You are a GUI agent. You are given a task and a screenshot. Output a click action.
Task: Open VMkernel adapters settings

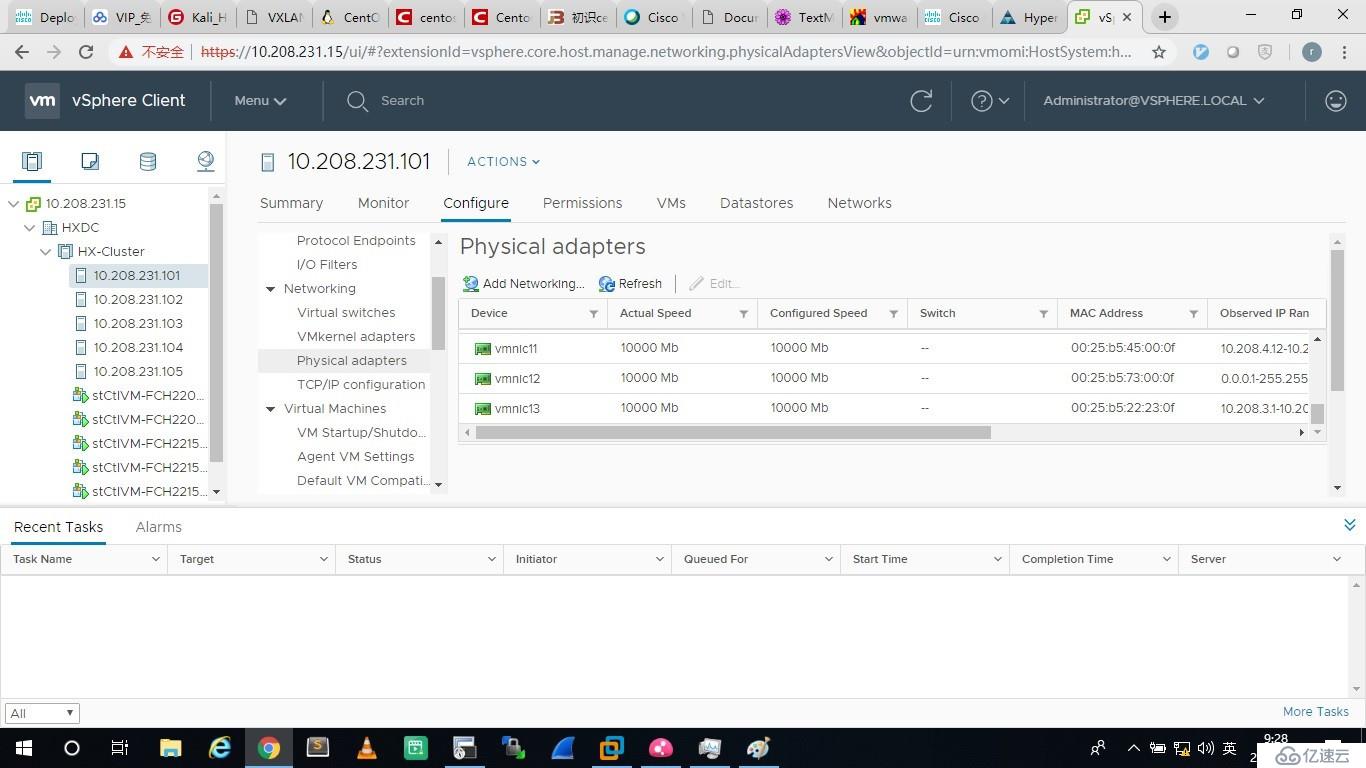pos(356,337)
